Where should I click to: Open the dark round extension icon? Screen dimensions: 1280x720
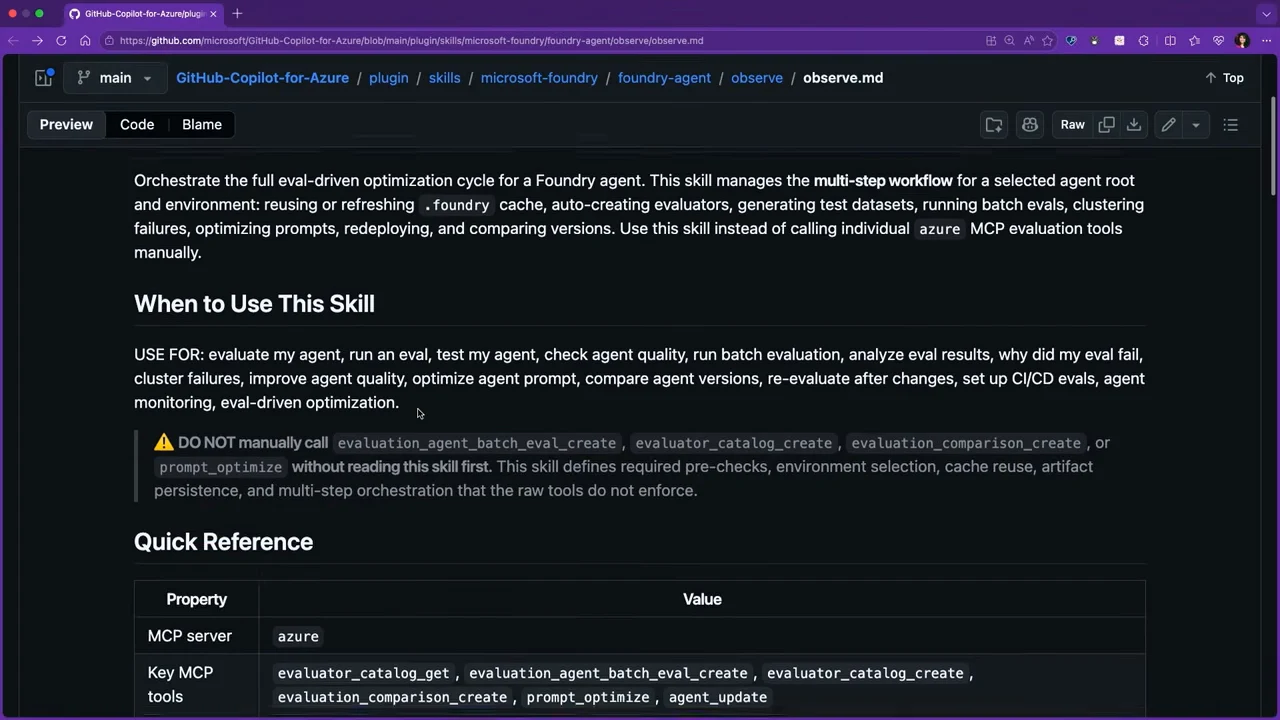[1094, 41]
